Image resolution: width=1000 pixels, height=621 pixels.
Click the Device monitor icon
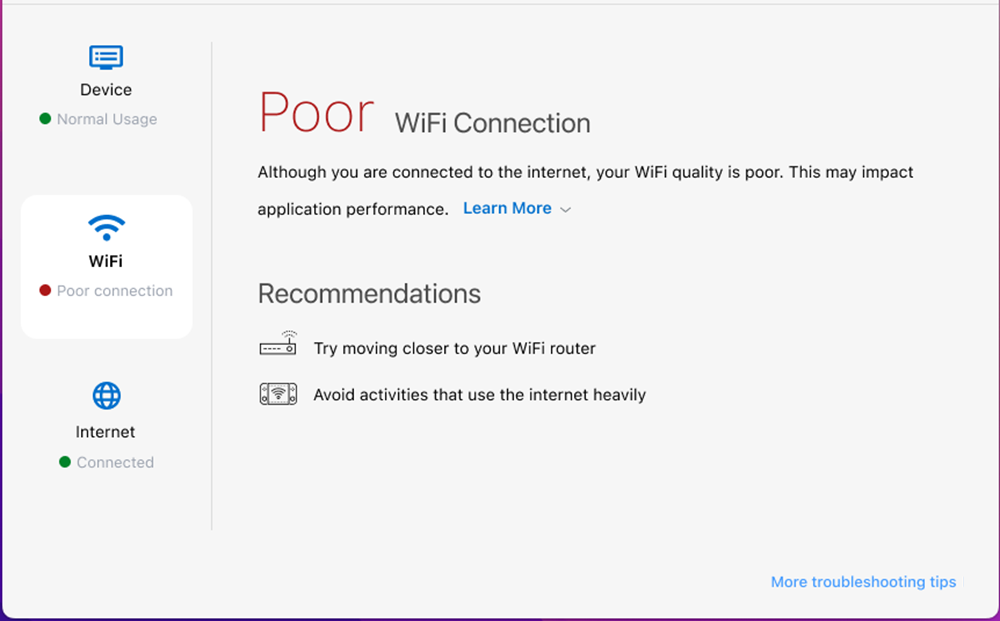(x=106, y=56)
